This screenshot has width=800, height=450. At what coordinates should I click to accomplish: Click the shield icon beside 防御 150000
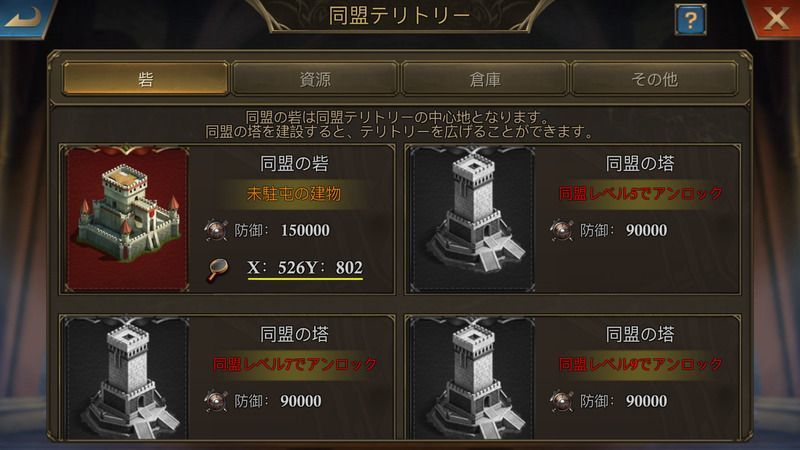coord(215,231)
